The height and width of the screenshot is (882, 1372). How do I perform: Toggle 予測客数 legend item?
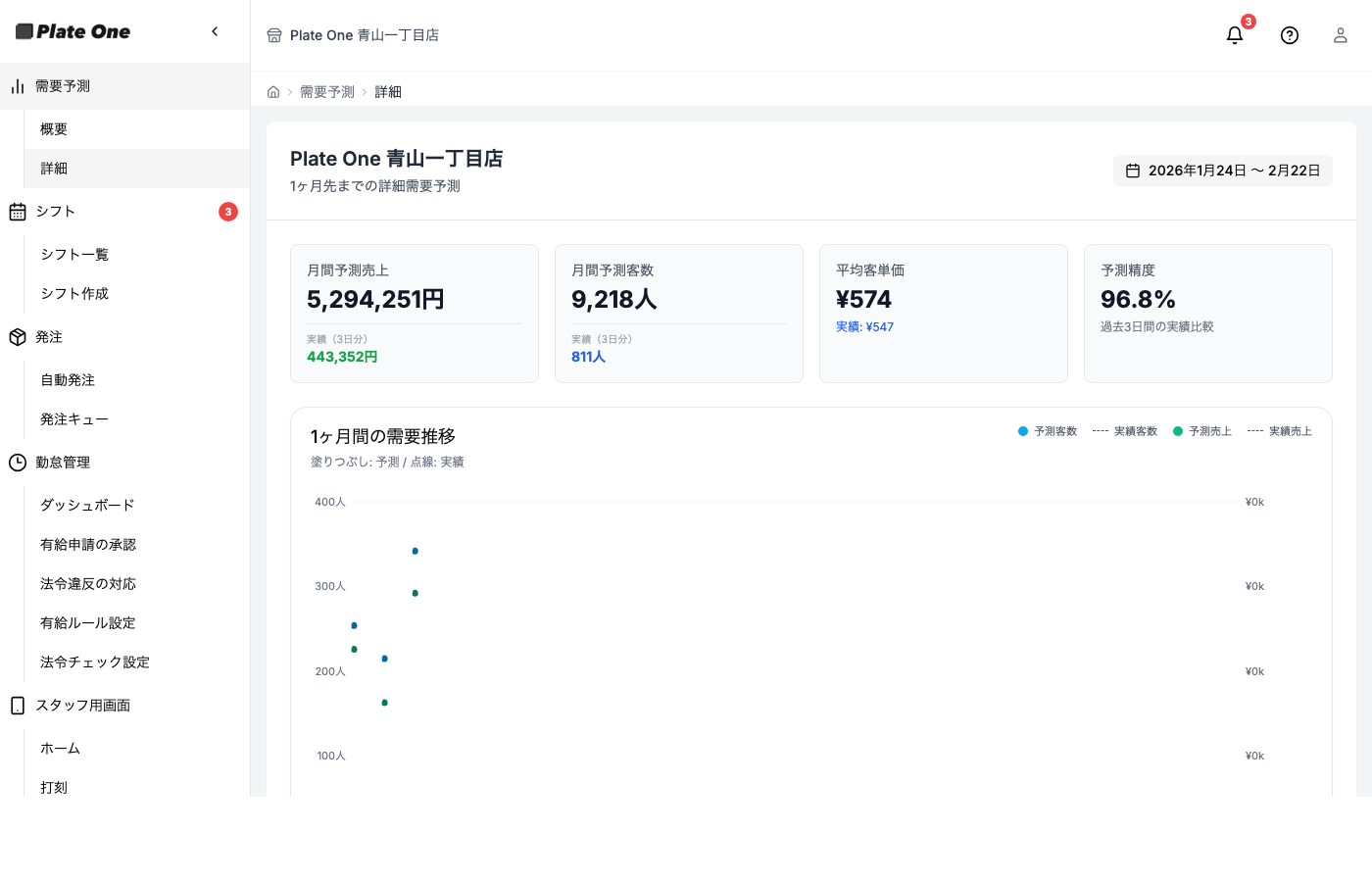[1048, 431]
